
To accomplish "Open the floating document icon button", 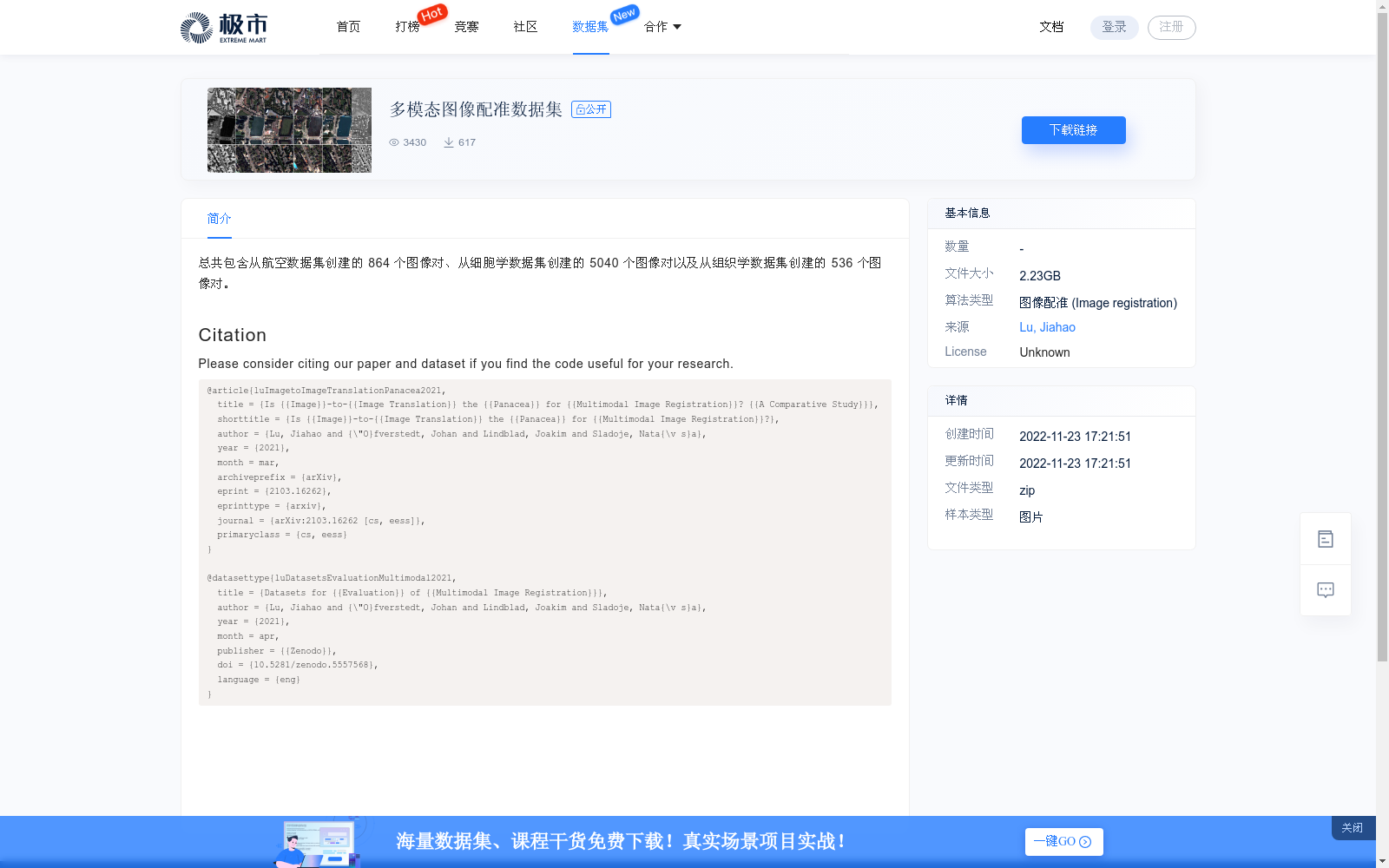I will [1326, 539].
